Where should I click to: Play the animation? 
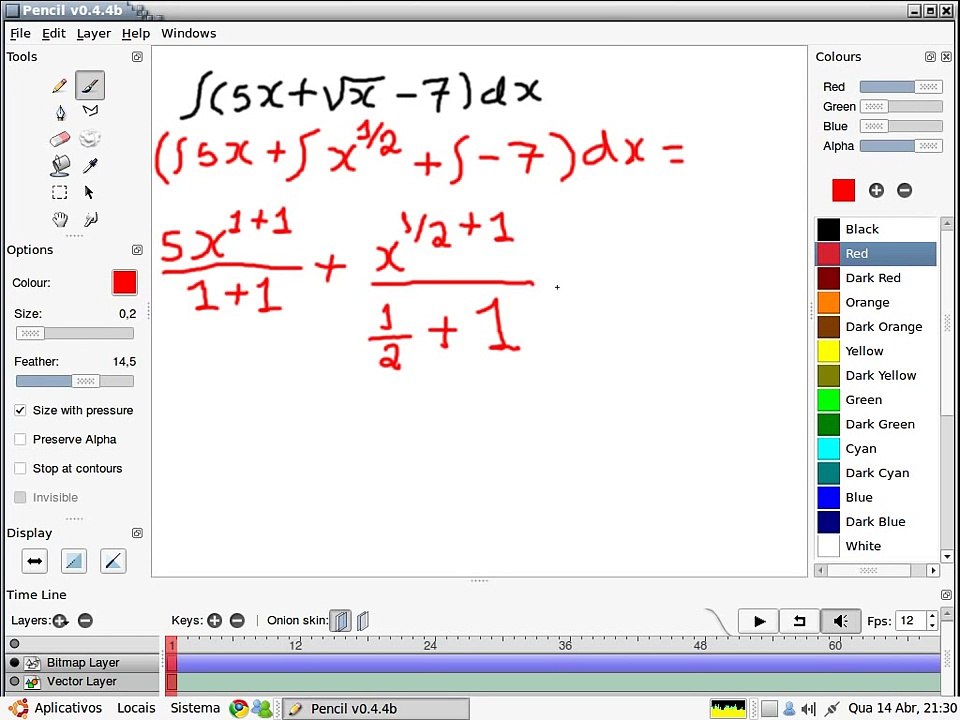point(759,621)
